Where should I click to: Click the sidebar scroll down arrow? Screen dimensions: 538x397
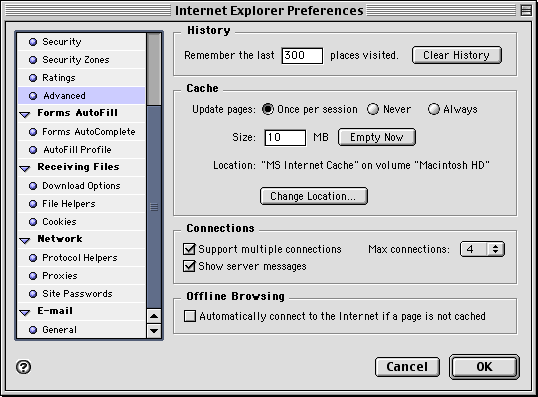154,331
